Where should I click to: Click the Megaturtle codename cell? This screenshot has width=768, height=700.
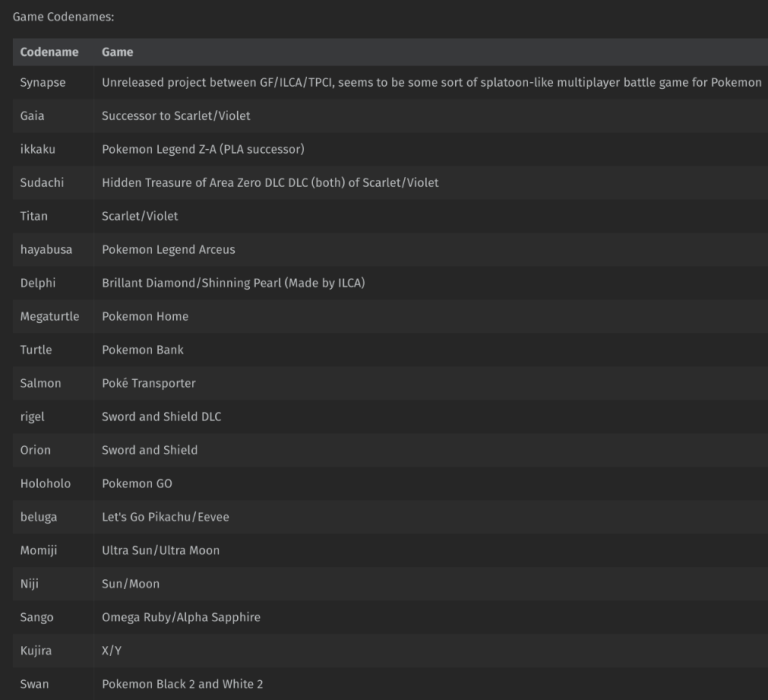point(49,316)
